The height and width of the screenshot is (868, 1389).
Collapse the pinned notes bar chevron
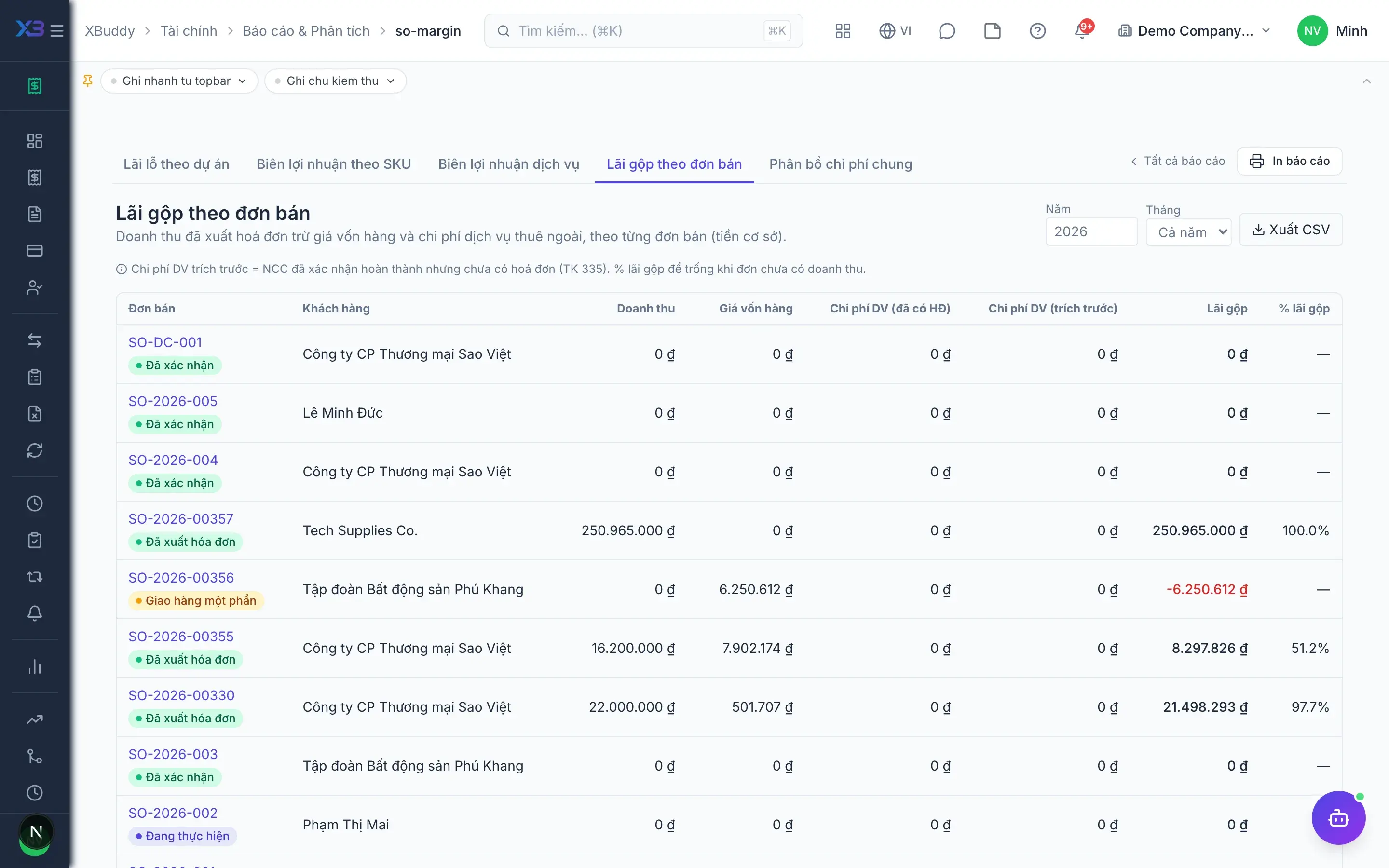tap(1367, 81)
